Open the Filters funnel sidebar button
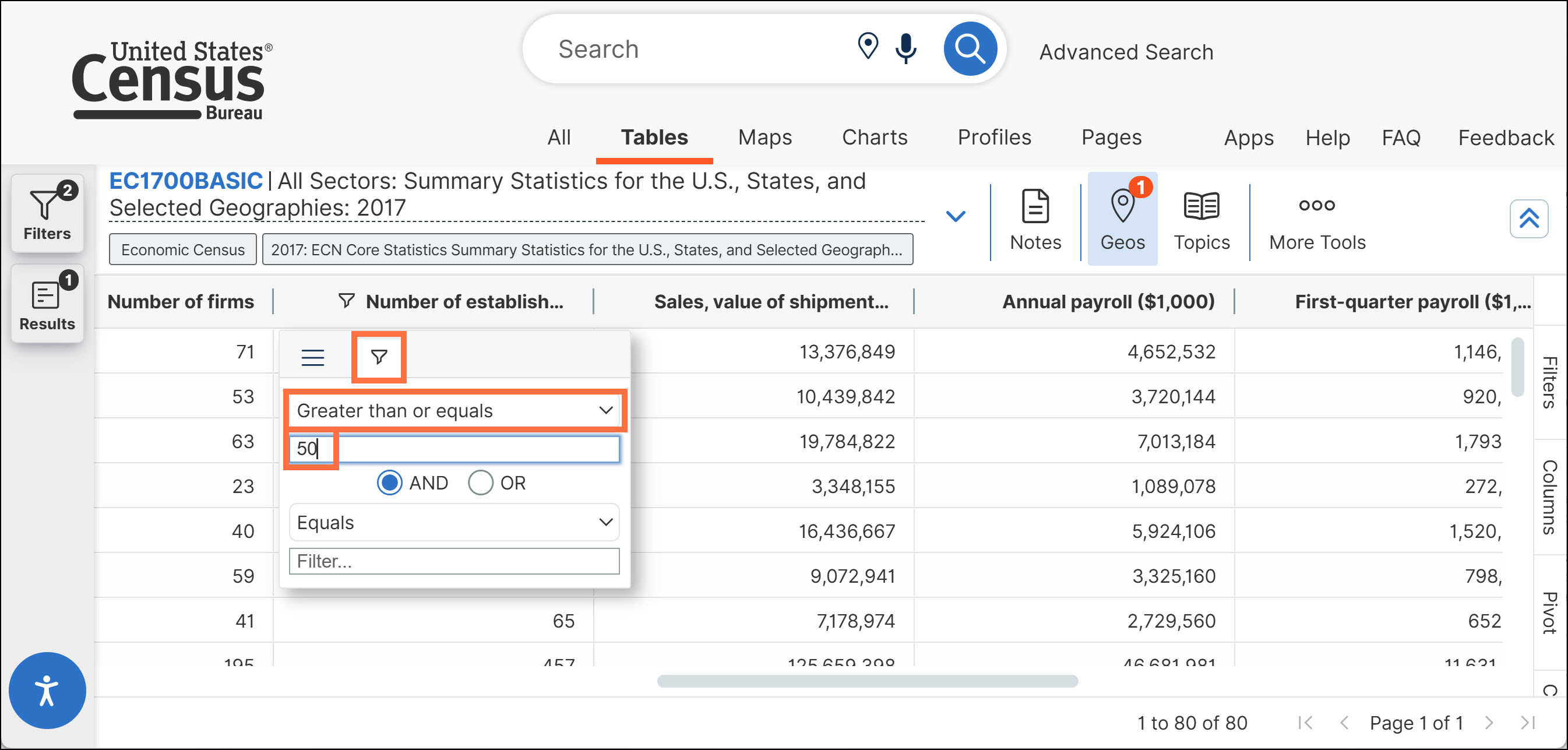This screenshot has width=1568, height=750. tap(47, 213)
